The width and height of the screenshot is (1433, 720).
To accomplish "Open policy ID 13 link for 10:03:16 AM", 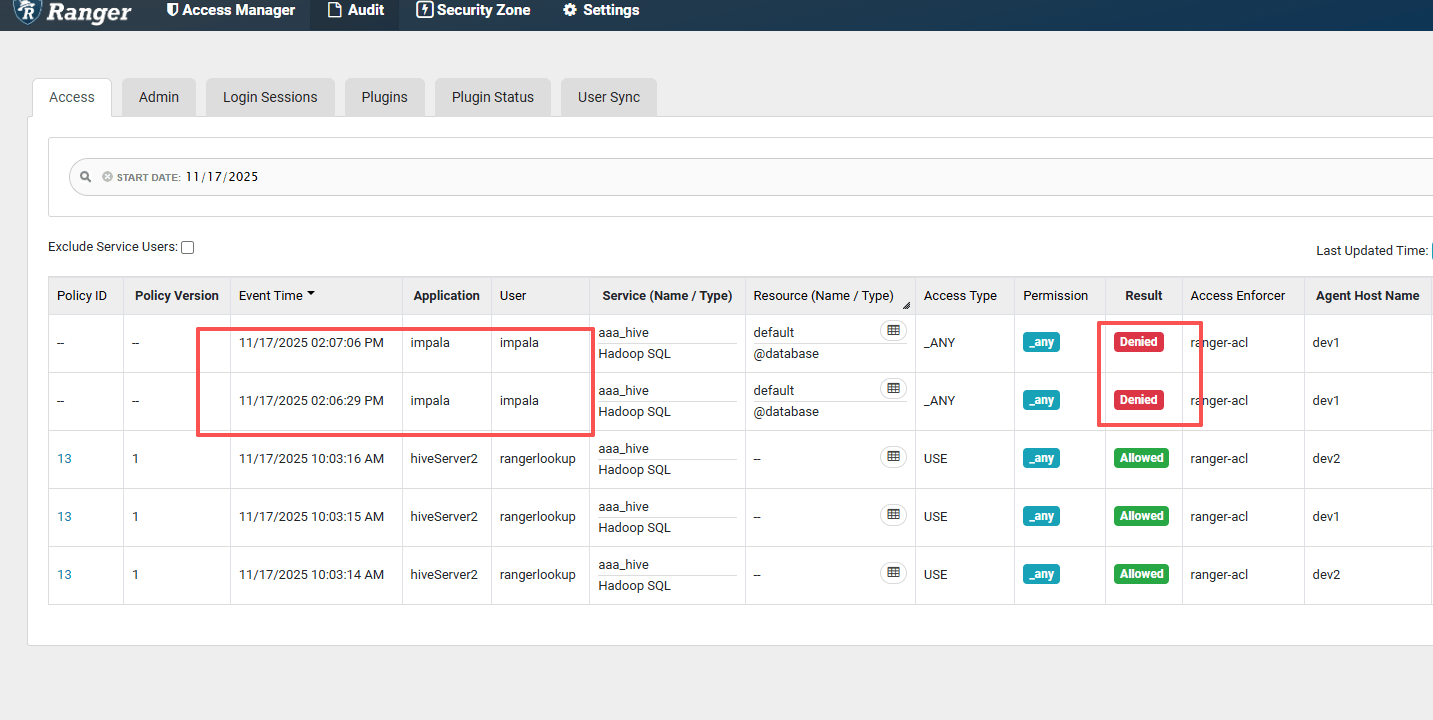I will (x=64, y=459).
